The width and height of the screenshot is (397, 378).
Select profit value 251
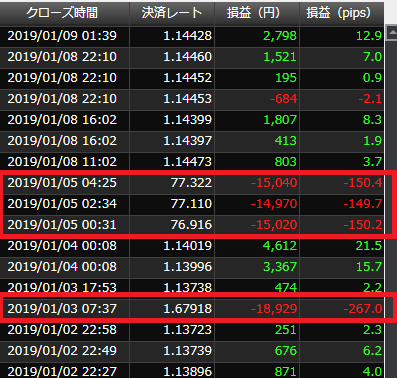pos(286,329)
